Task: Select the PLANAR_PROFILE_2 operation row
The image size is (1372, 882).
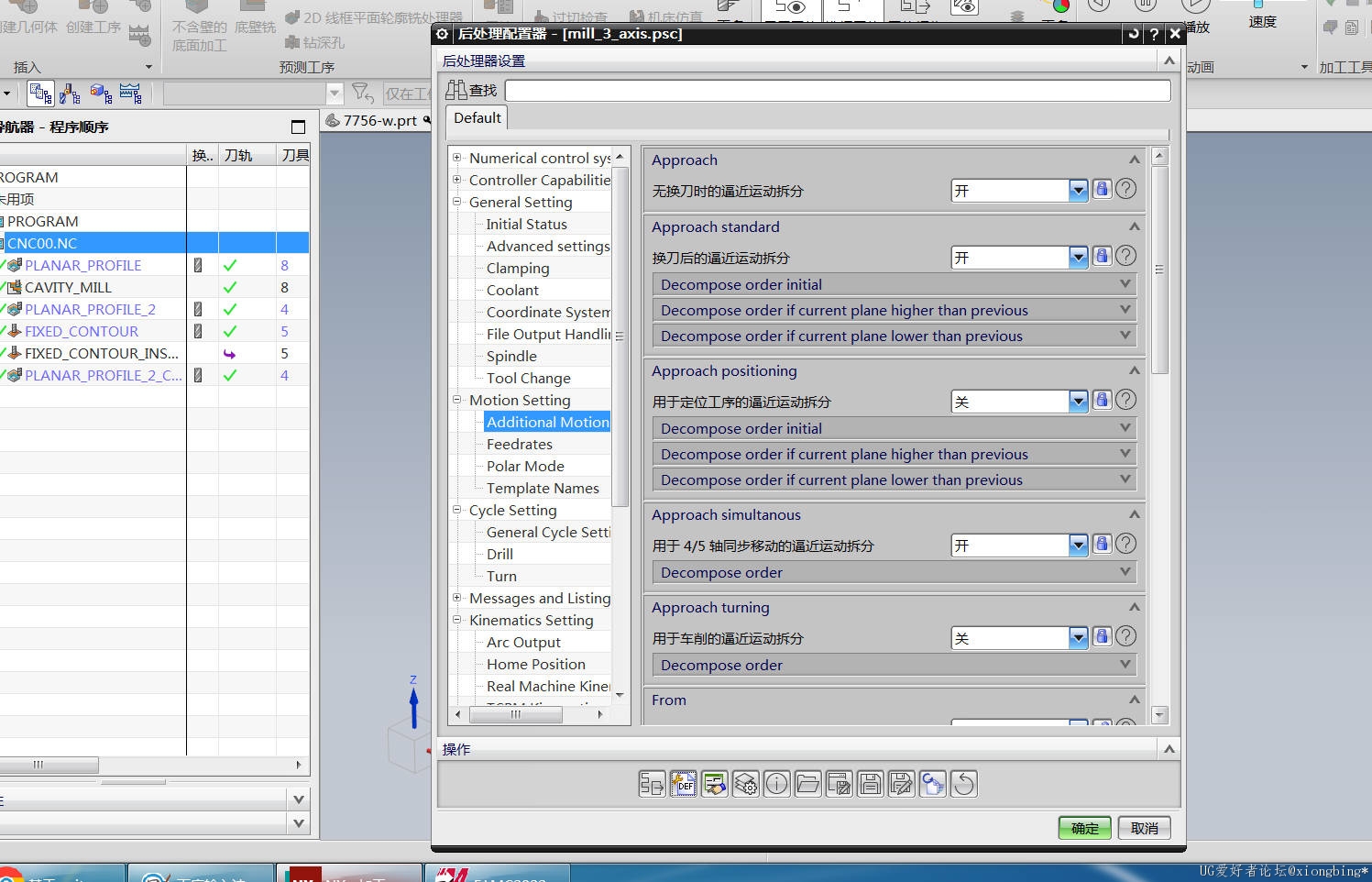Action: tap(90, 309)
